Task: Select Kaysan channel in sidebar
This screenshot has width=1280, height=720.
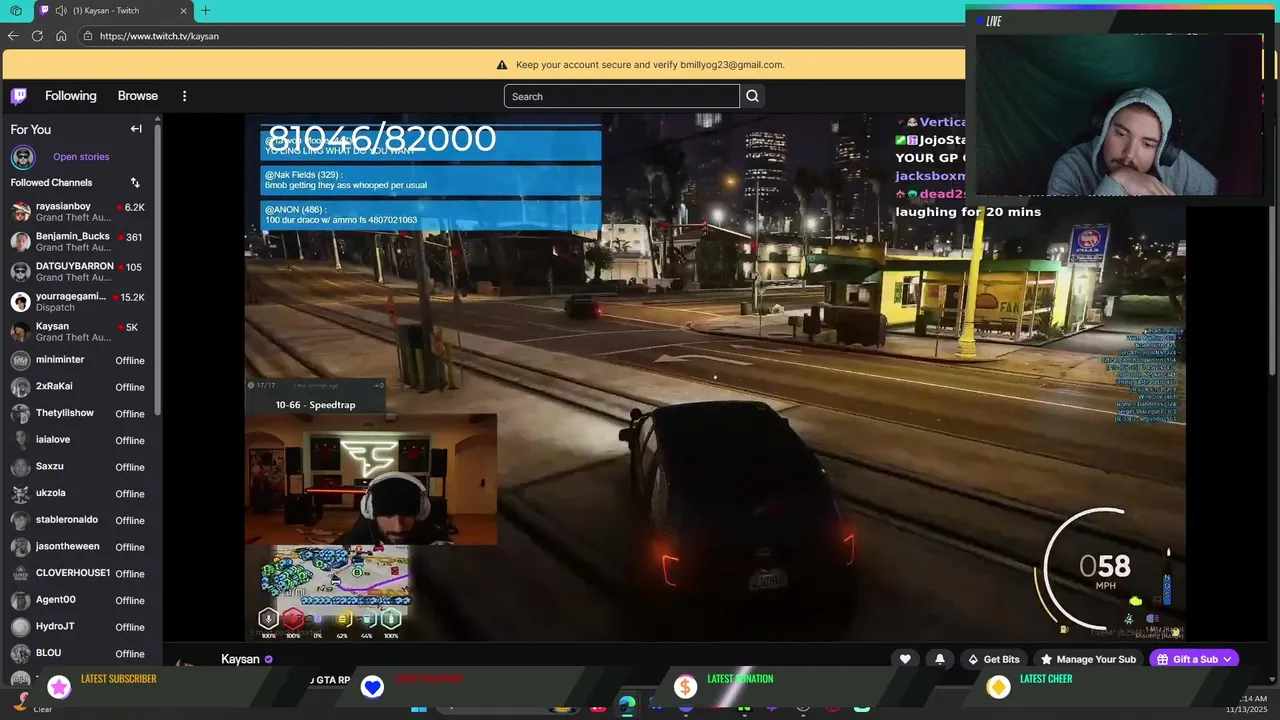Action: tap(78, 332)
